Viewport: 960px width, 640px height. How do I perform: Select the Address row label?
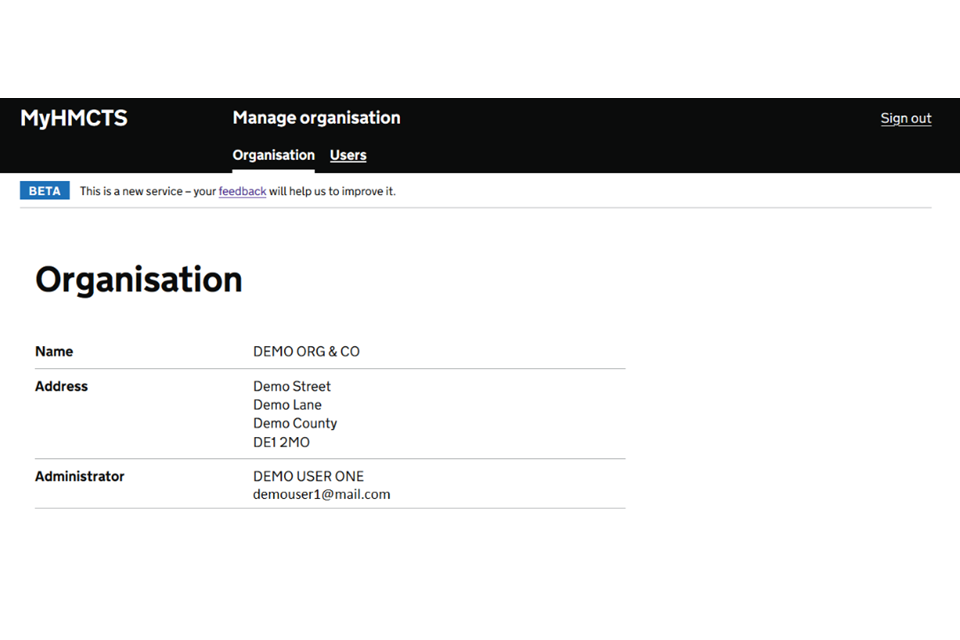[61, 387]
